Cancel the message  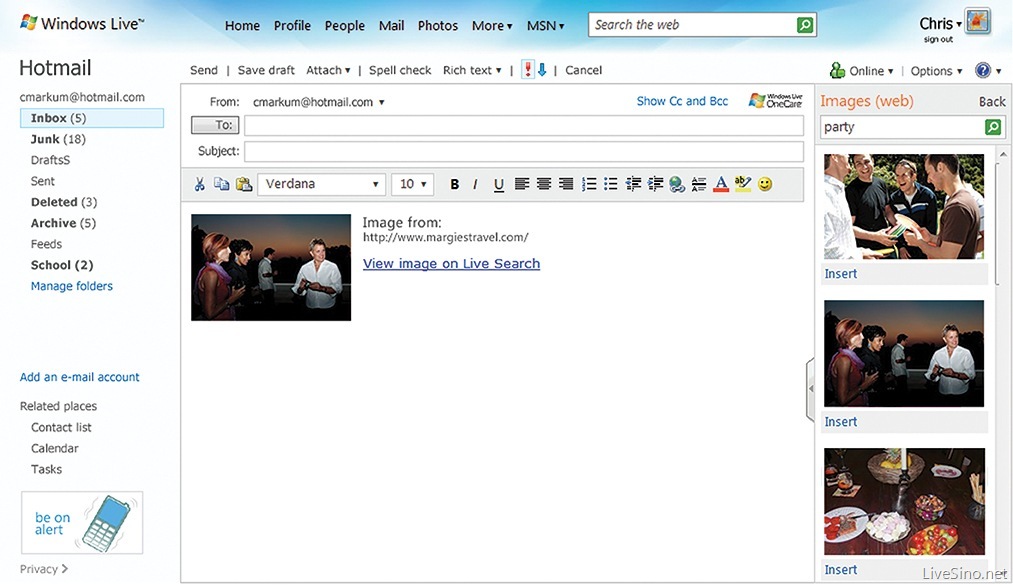click(583, 70)
